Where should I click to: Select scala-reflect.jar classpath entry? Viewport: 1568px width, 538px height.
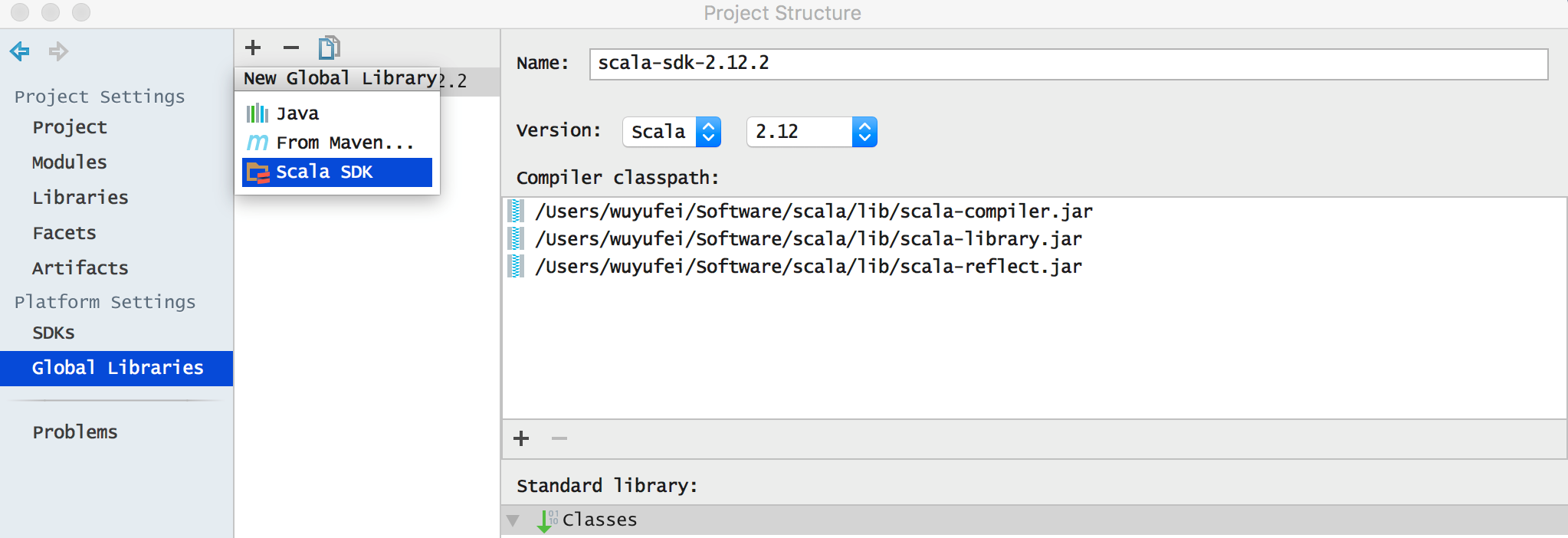pyautogui.click(x=808, y=267)
